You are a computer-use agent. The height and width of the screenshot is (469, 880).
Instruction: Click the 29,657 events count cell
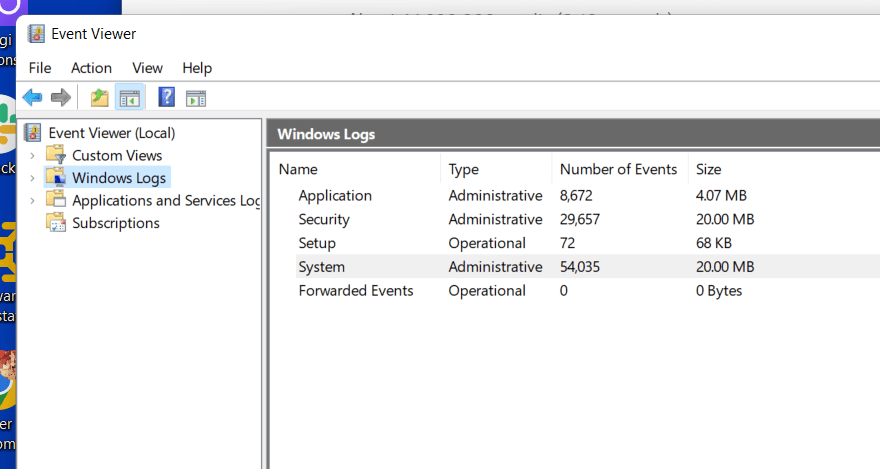click(x=580, y=219)
